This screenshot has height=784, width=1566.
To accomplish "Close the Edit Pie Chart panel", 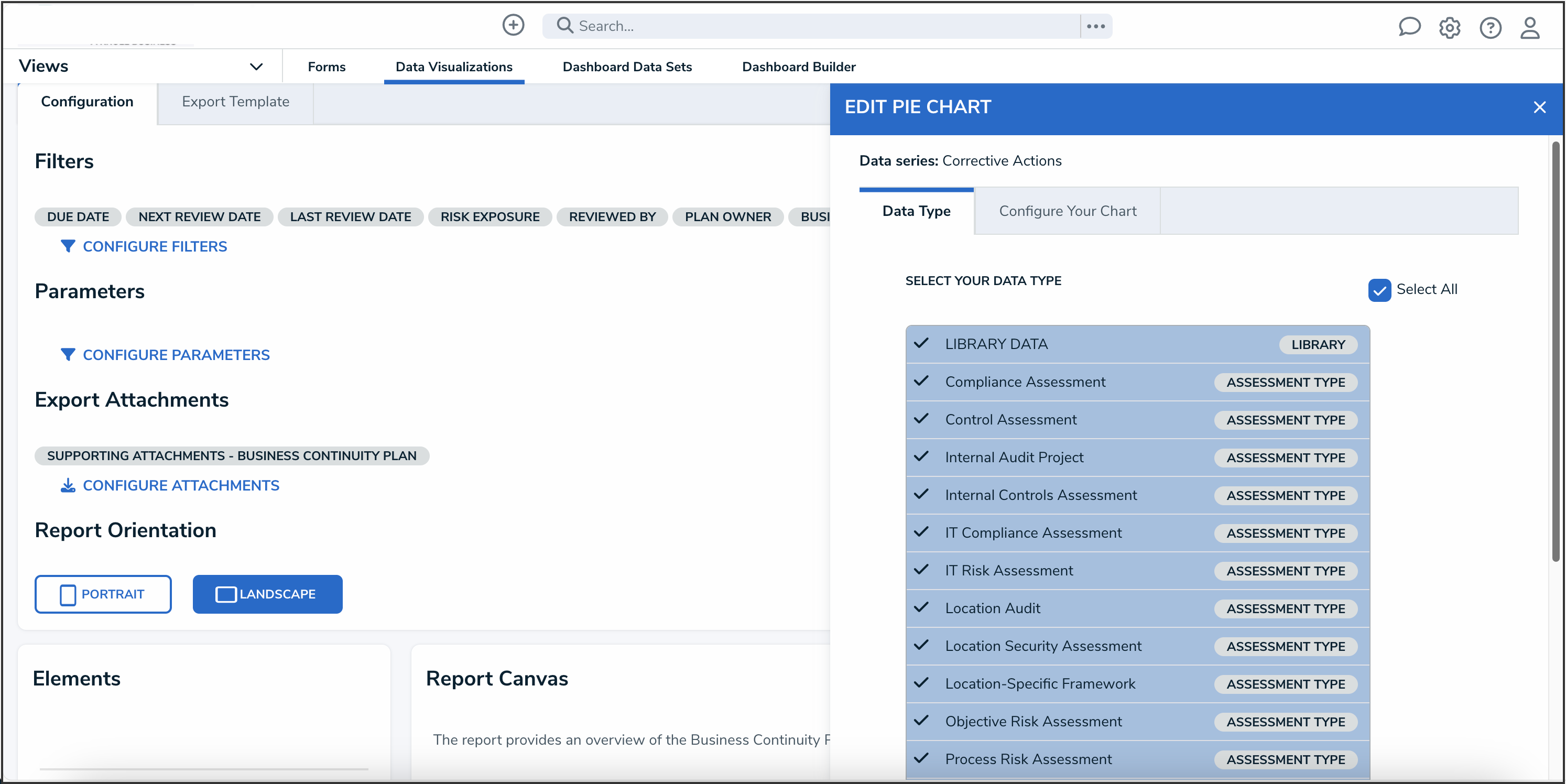I will [1539, 107].
